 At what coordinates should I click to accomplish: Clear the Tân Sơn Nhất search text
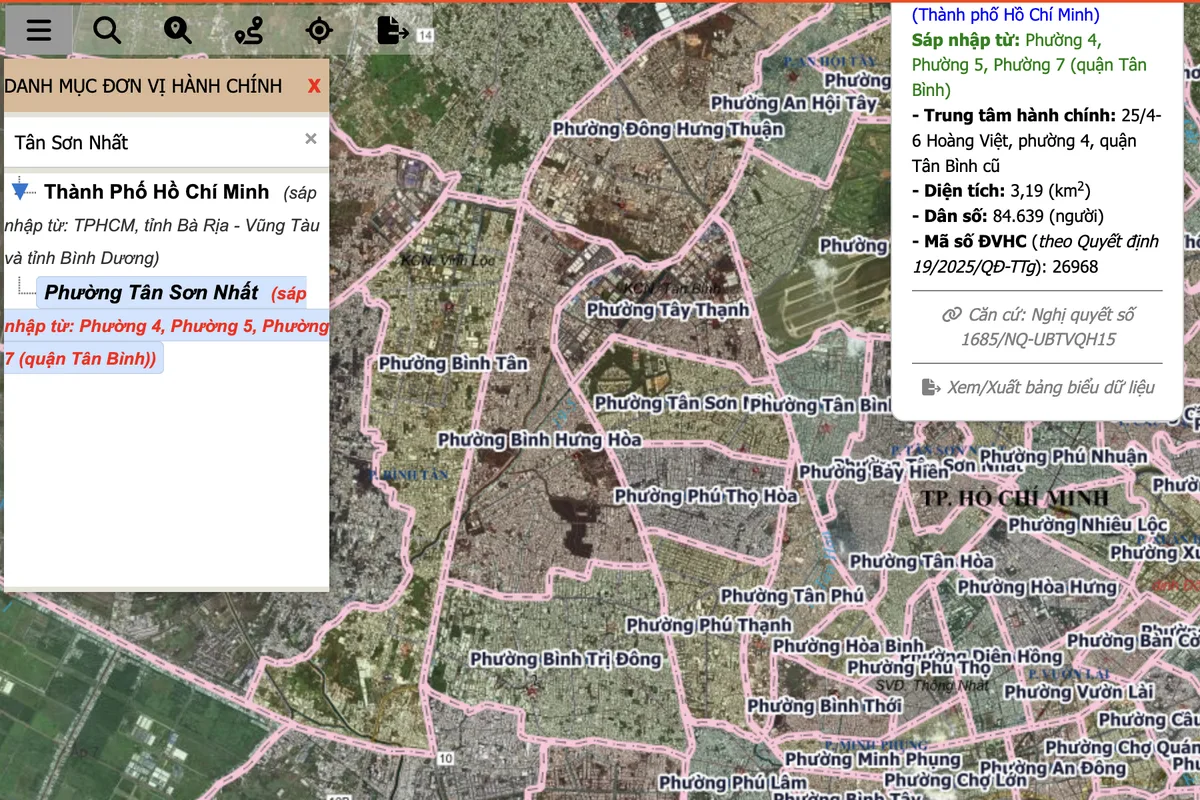(311, 139)
